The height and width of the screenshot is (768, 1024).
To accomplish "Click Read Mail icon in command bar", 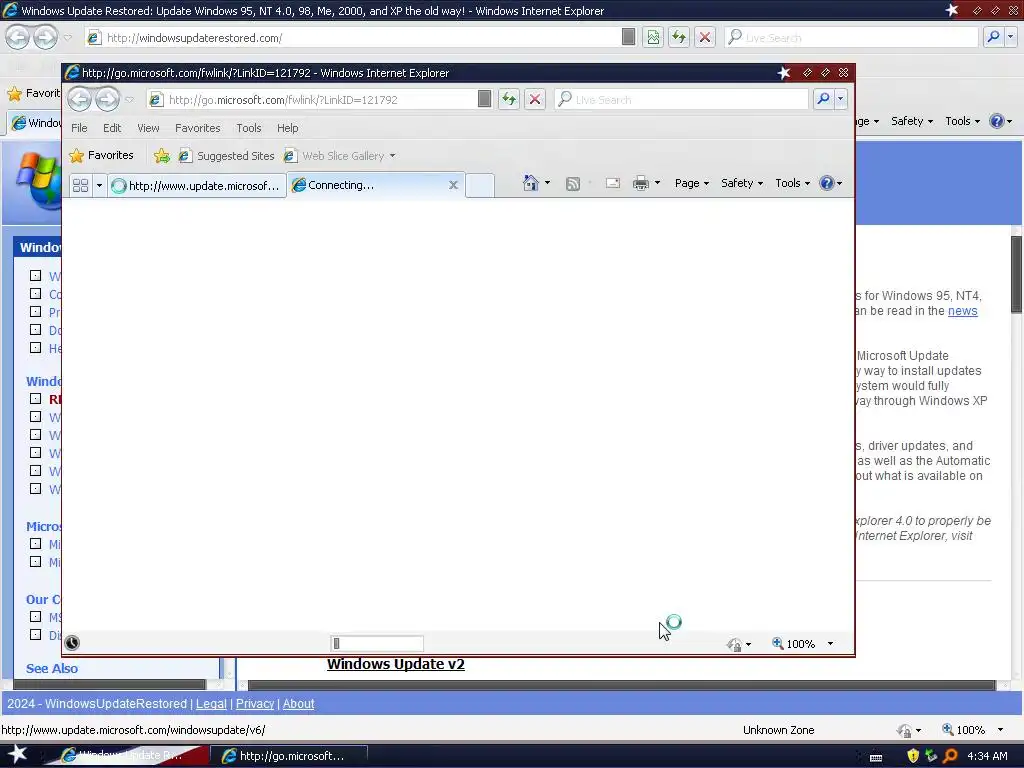I will click(613, 184).
